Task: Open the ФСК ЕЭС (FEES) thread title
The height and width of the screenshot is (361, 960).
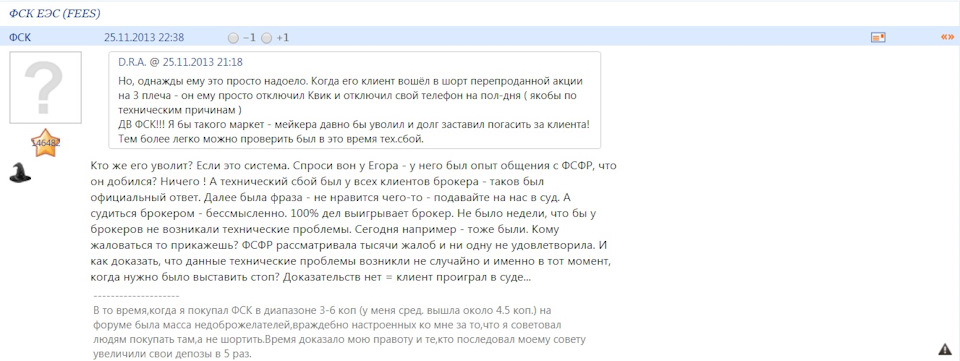Action: 55,13
